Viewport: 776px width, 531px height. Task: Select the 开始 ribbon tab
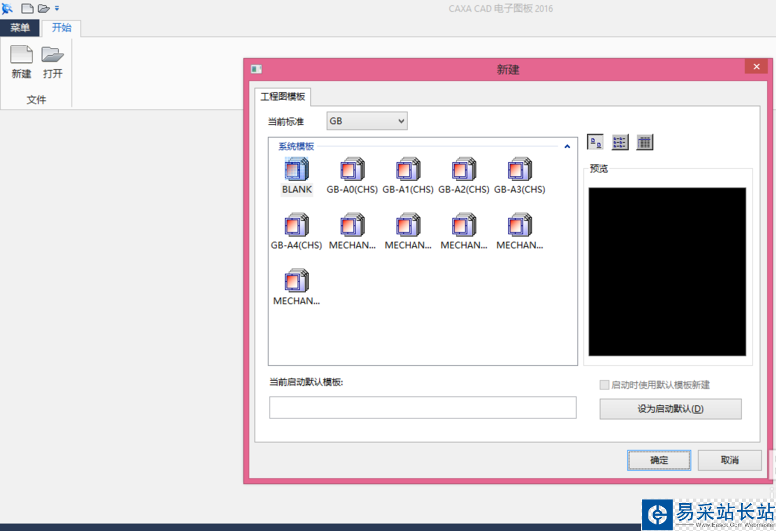pos(61,28)
